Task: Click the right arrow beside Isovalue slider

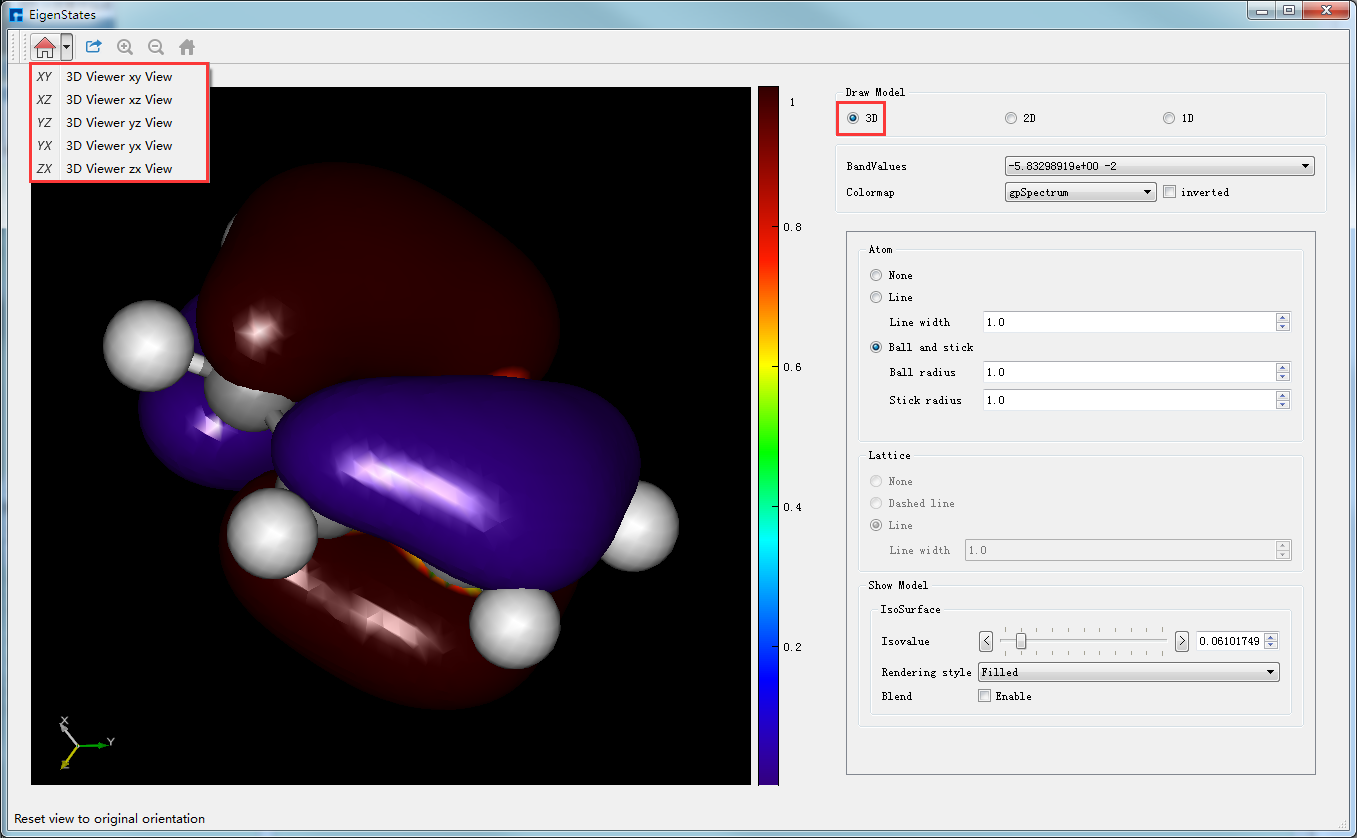Action: [x=1182, y=641]
